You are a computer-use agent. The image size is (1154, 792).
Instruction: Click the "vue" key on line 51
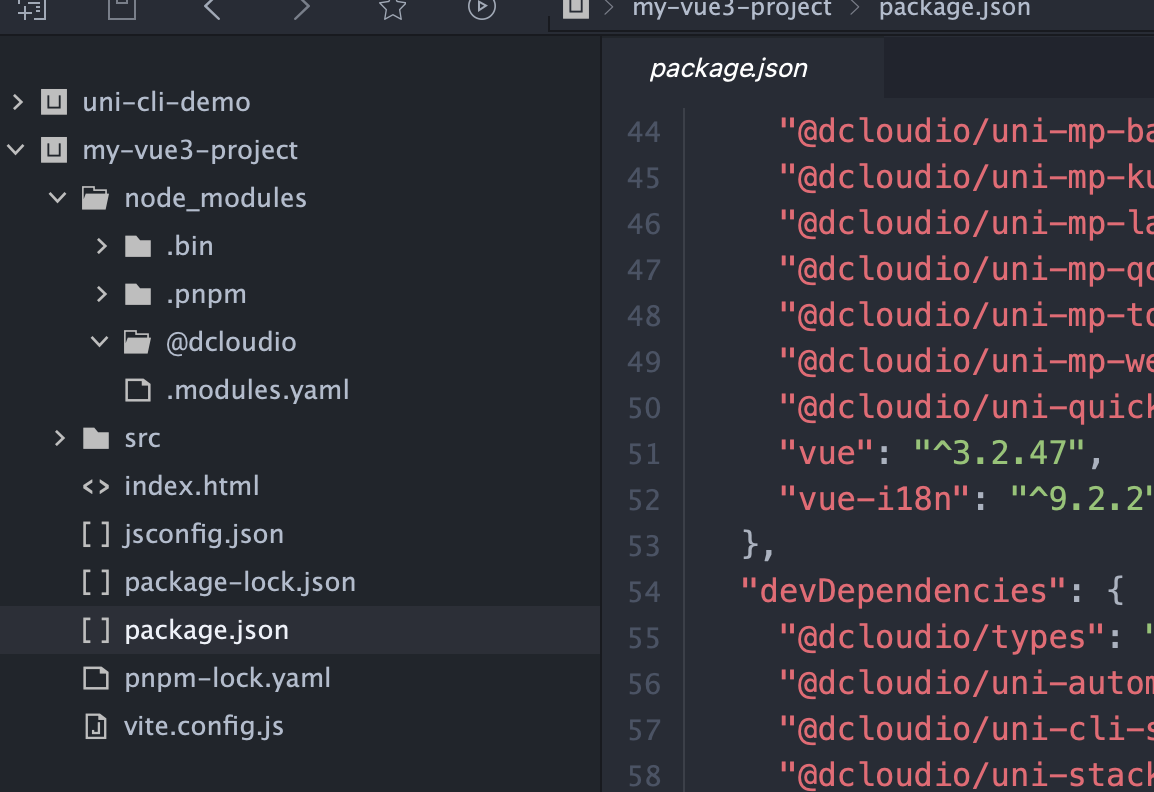(x=828, y=453)
